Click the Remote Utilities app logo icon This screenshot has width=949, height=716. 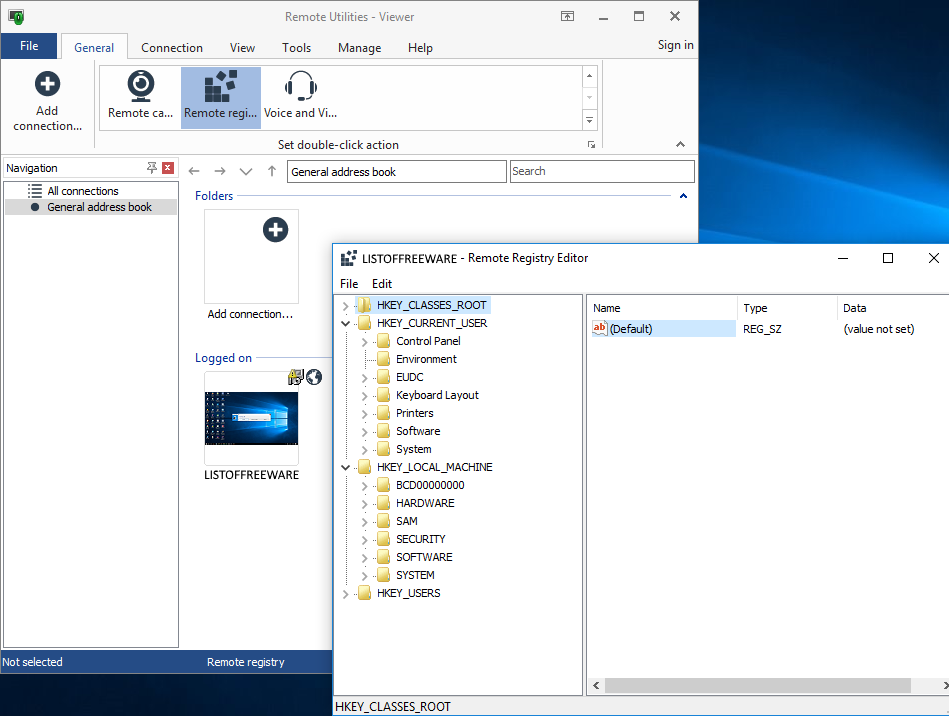point(16,16)
